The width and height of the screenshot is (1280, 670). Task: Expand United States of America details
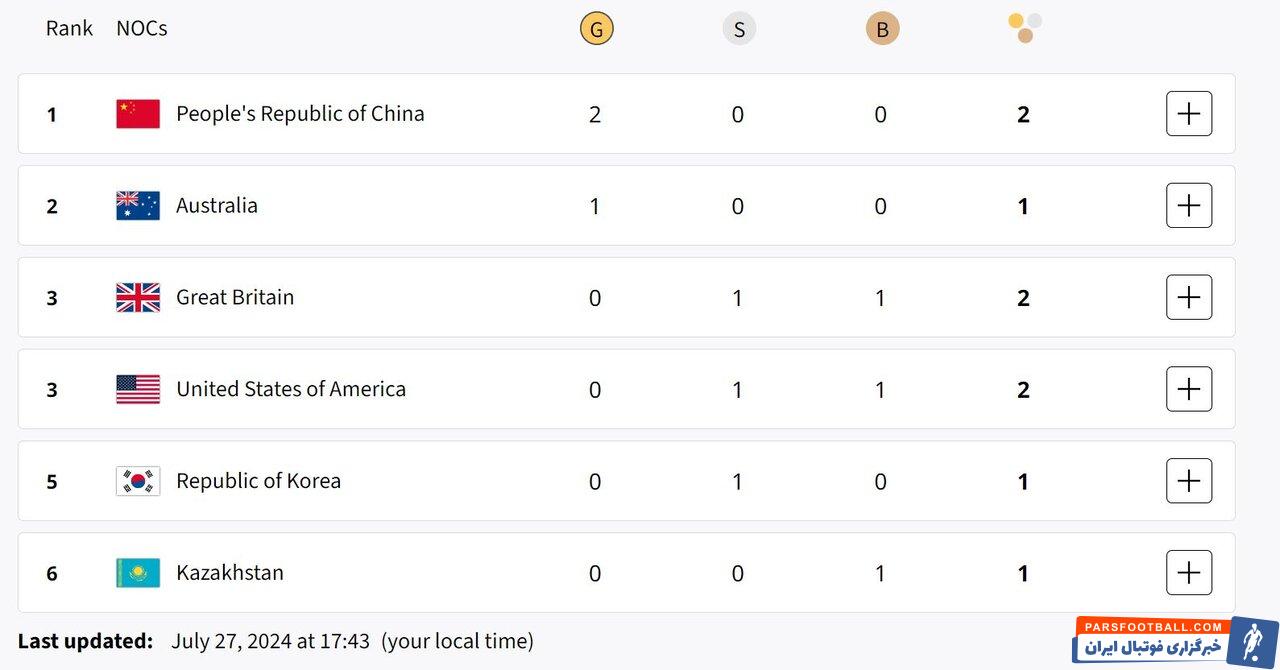1189,389
